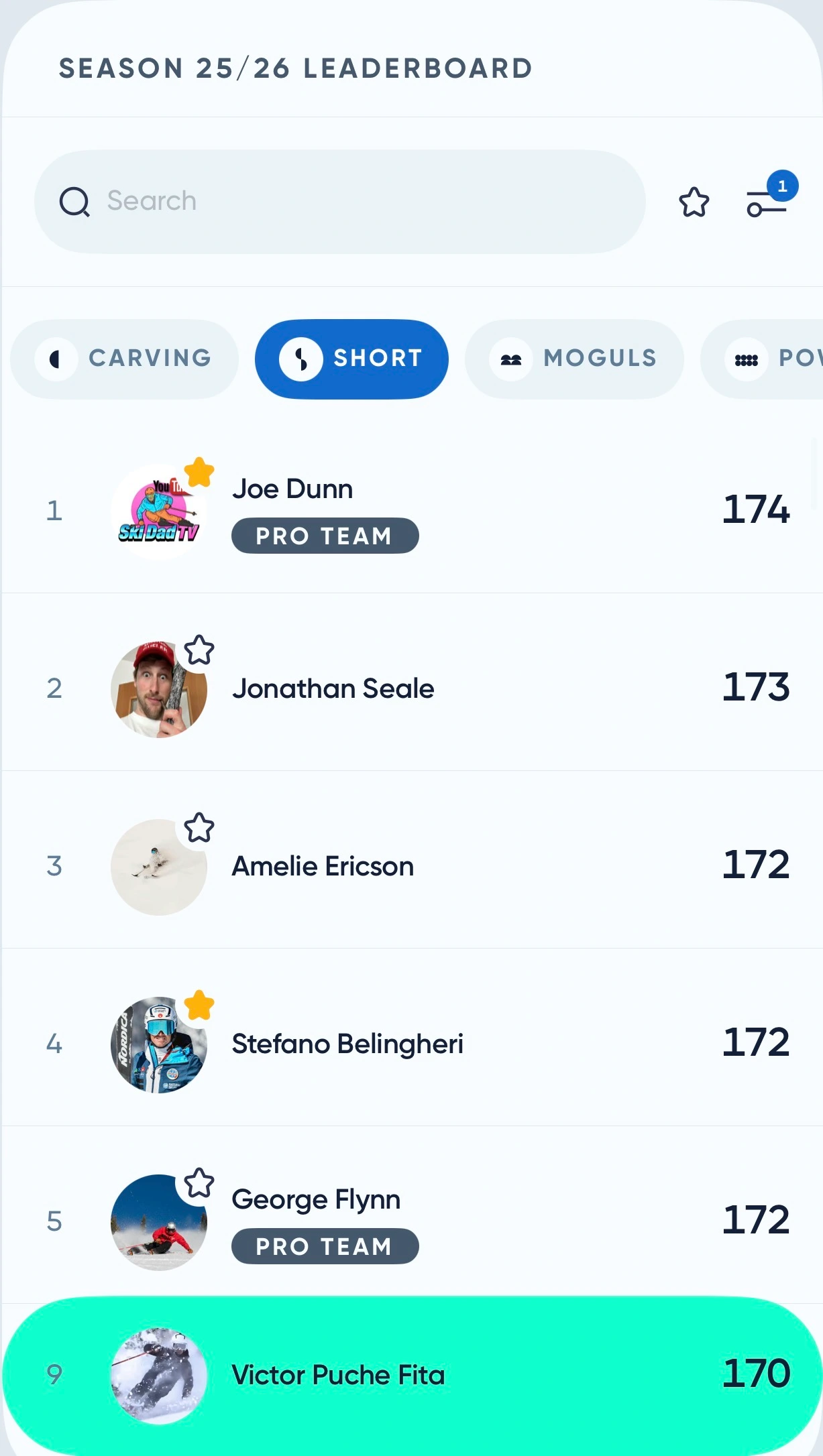This screenshot has width=823, height=1456.
Task: Open Victor Puche Fita's highlighted row
Action: click(412, 1375)
